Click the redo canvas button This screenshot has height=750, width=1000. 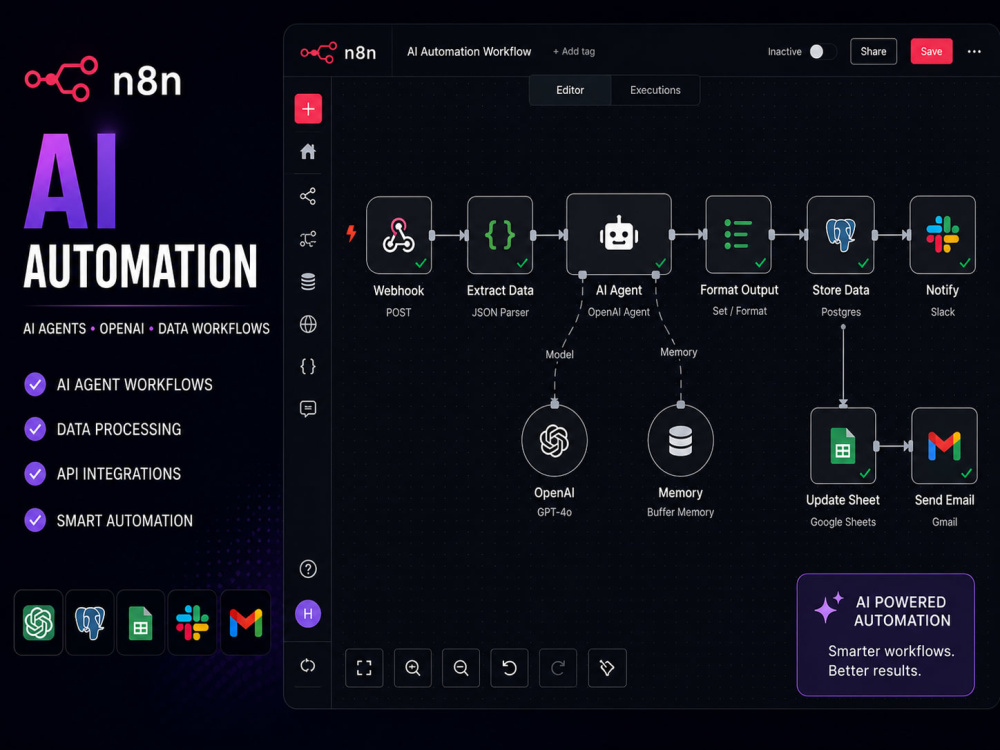click(x=558, y=668)
